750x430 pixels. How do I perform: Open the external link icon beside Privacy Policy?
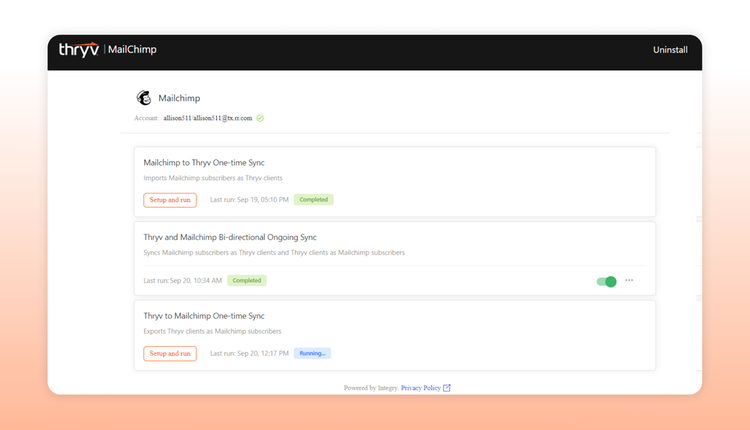447,388
